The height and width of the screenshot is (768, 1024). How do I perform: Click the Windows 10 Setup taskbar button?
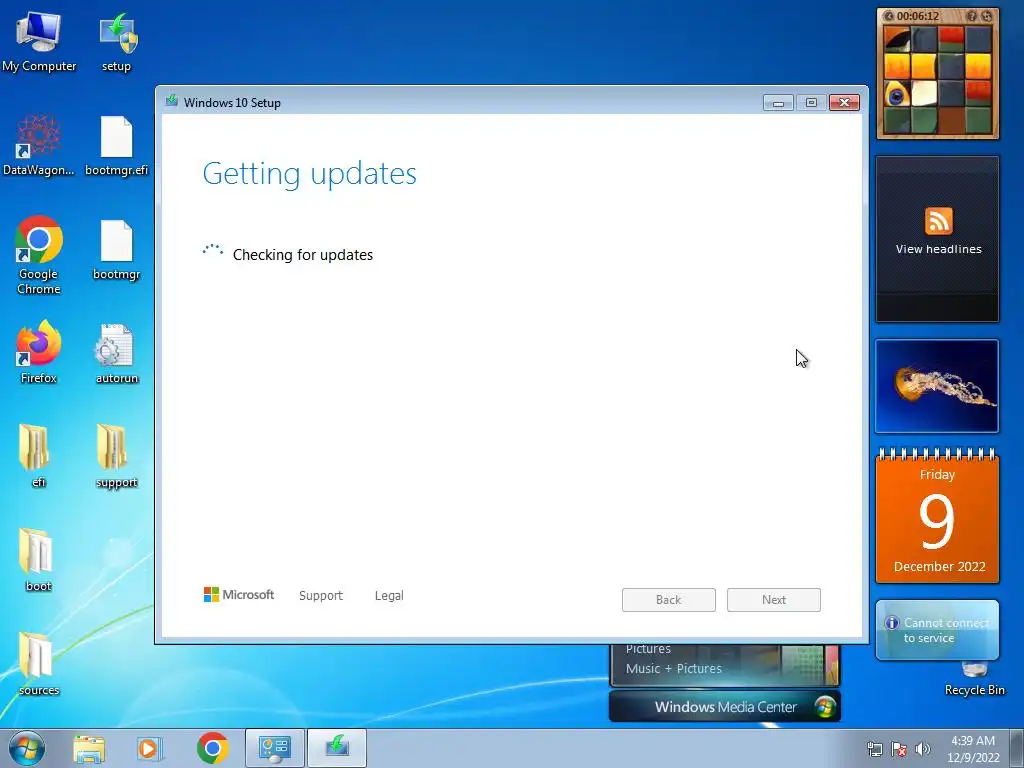(337, 748)
